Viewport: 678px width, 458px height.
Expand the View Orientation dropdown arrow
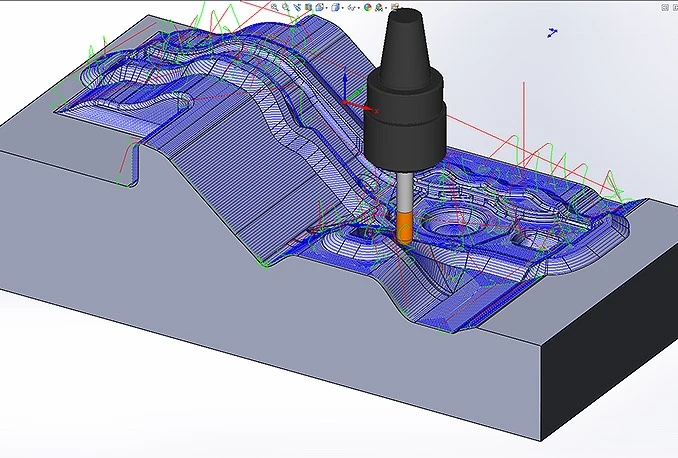327,8
